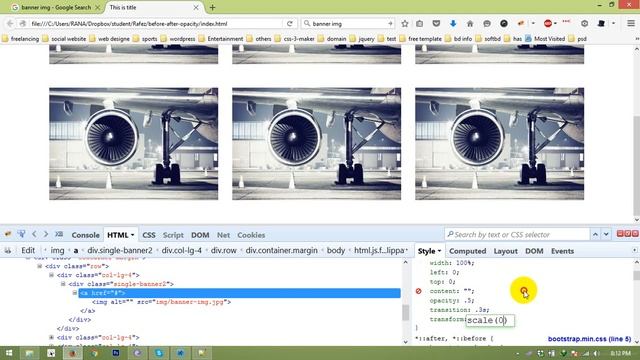Open the Windows Start button
This screenshot has height=360, width=640.
(8, 353)
